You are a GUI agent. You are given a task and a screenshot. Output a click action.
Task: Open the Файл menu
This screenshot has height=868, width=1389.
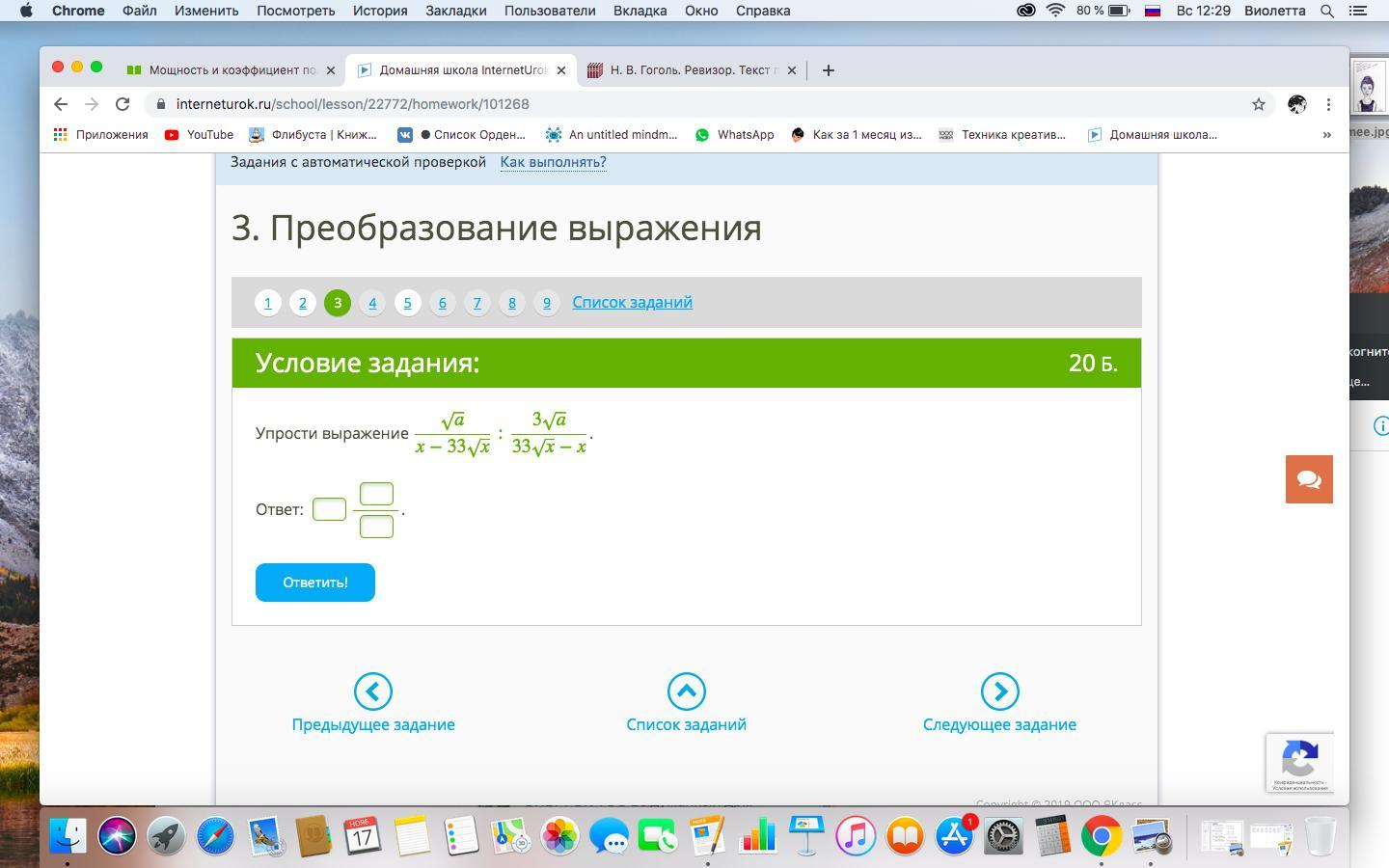coord(140,11)
